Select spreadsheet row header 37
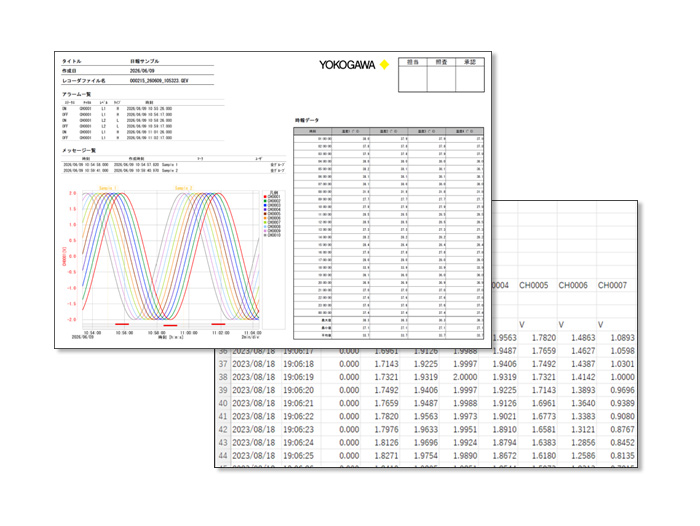Screen dimensions: 700x526 (223, 364)
